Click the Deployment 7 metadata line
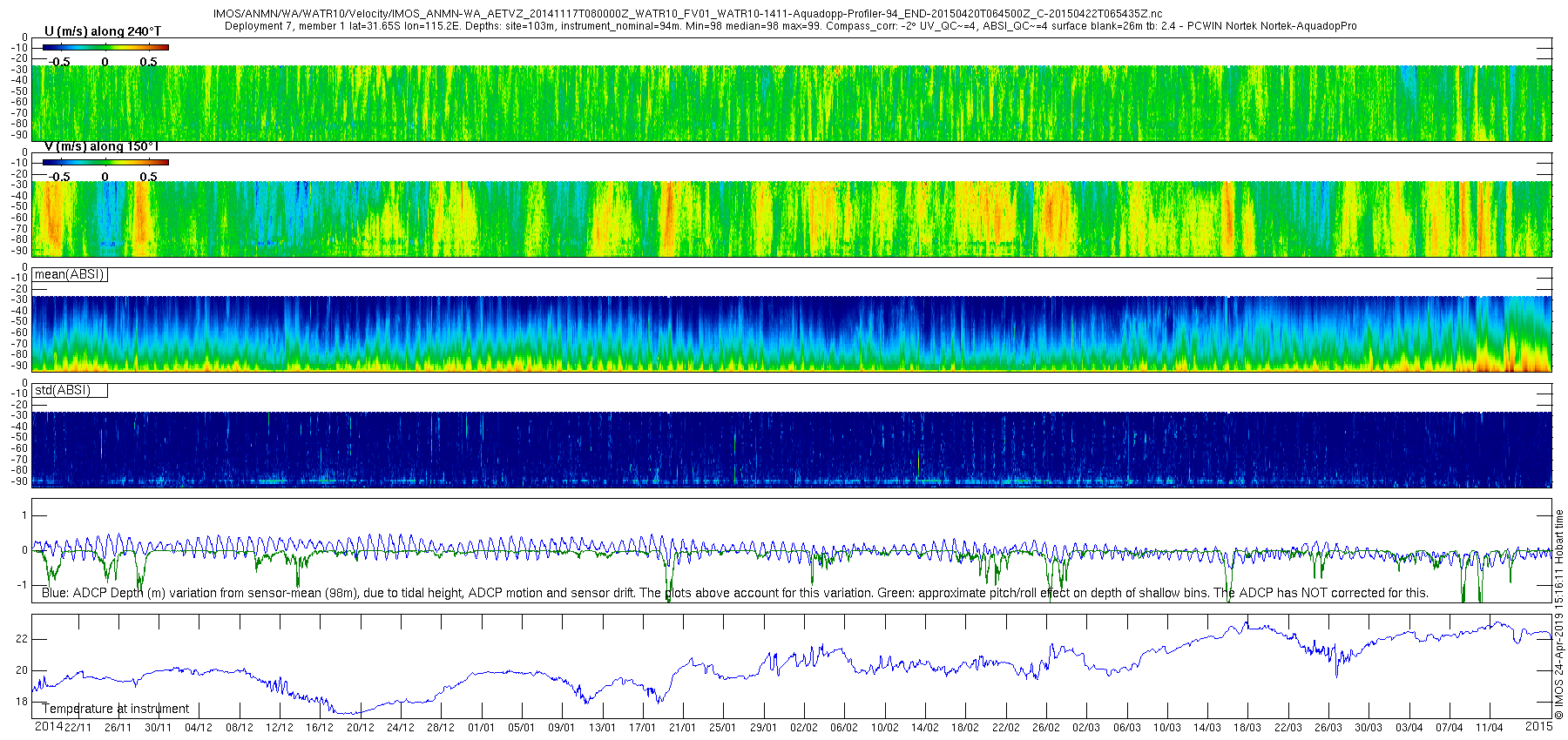 coord(790,26)
